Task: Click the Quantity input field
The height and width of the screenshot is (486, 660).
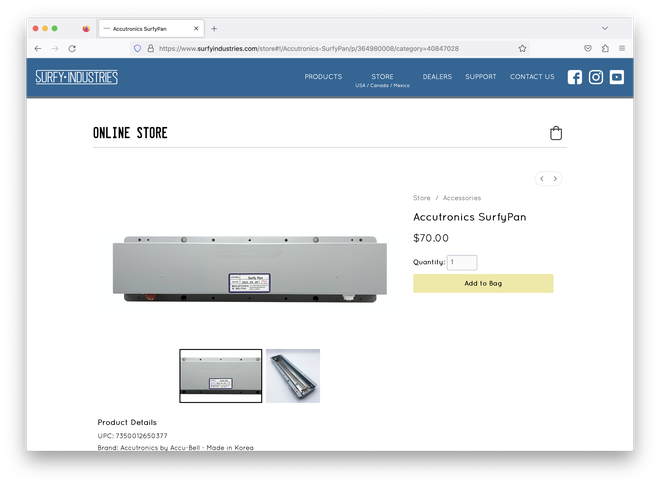Action: (x=462, y=262)
